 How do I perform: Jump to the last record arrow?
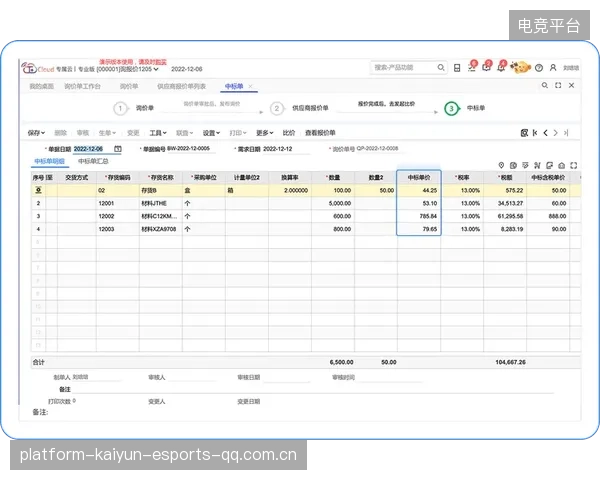pyautogui.click(x=566, y=133)
